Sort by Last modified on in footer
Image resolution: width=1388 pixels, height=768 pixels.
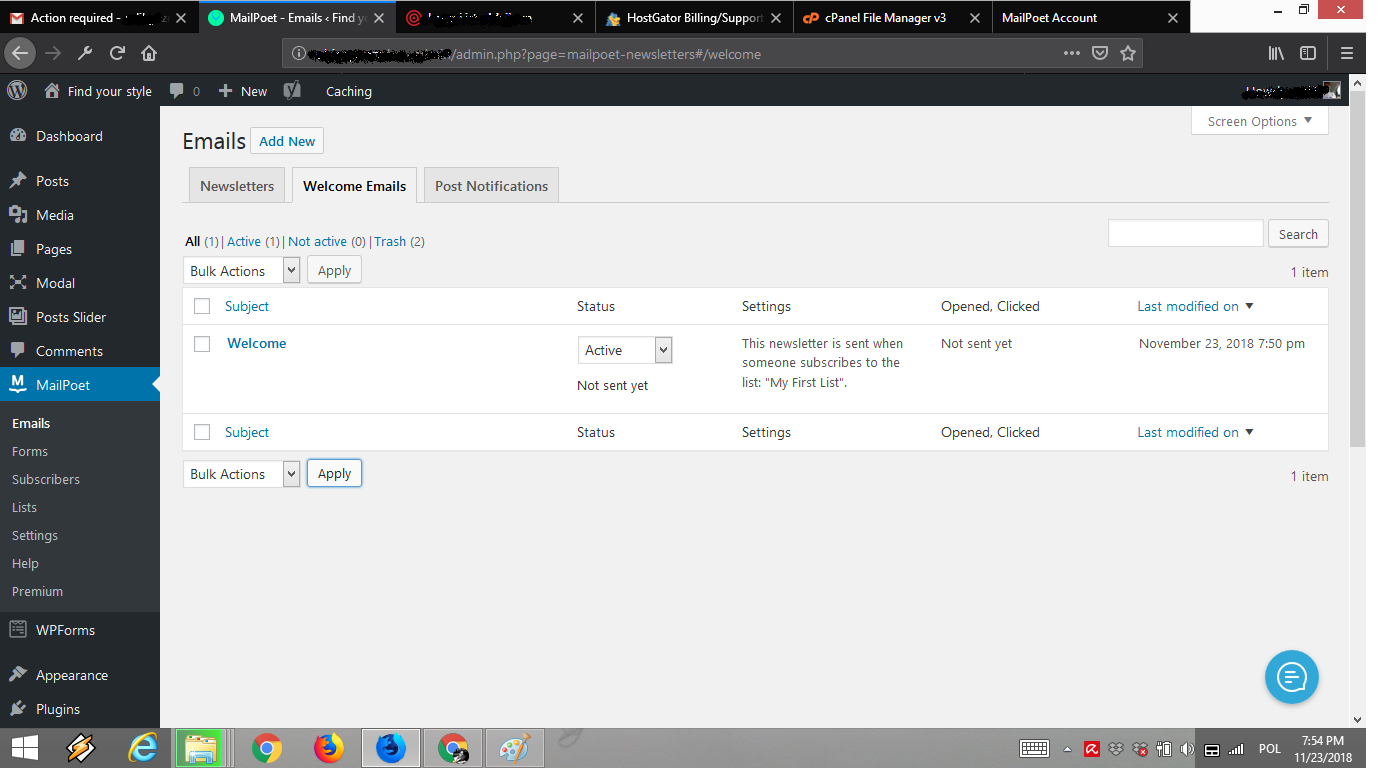pyautogui.click(x=1195, y=432)
